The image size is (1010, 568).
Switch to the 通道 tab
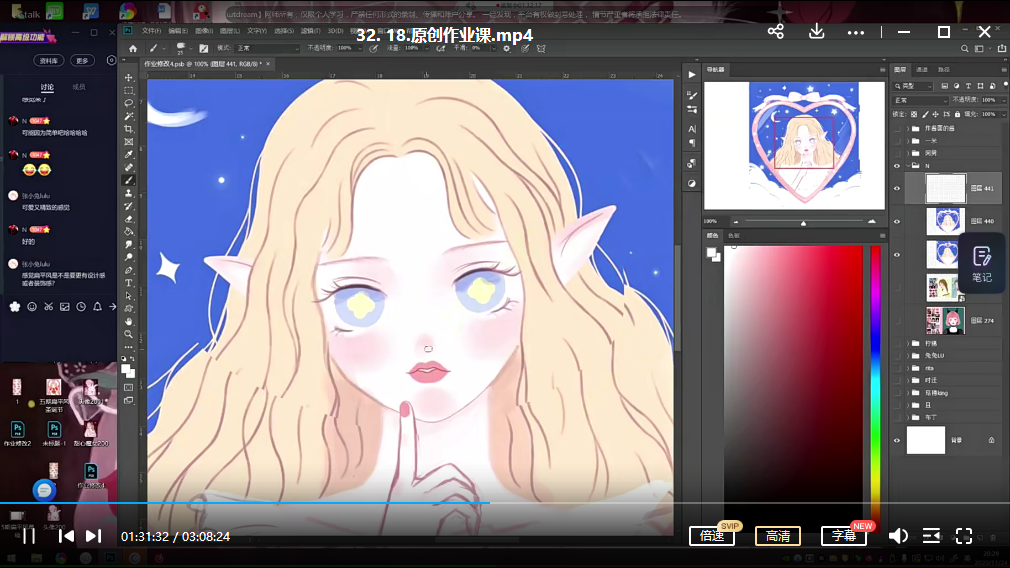tap(922, 70)
